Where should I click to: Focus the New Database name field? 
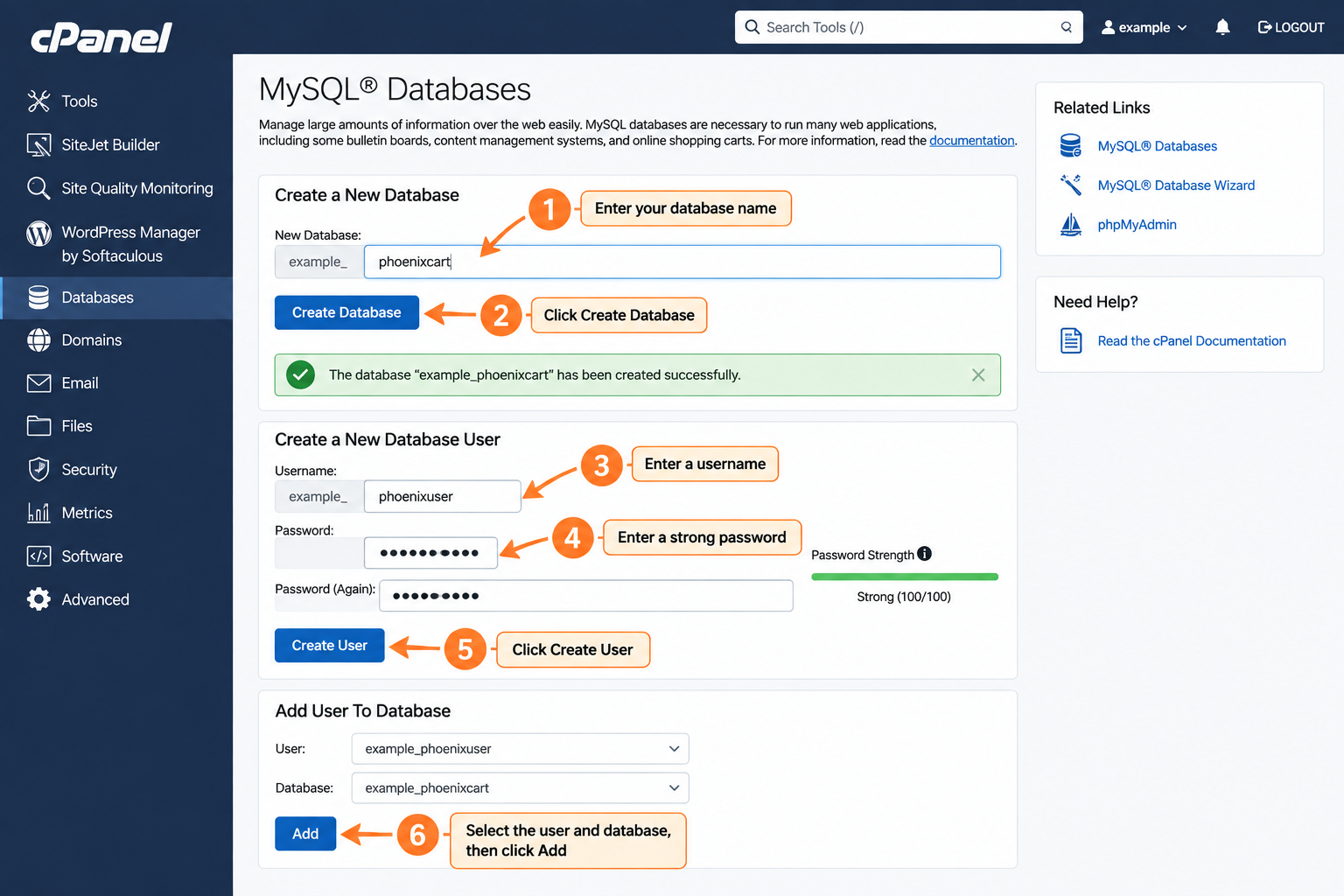682,262
